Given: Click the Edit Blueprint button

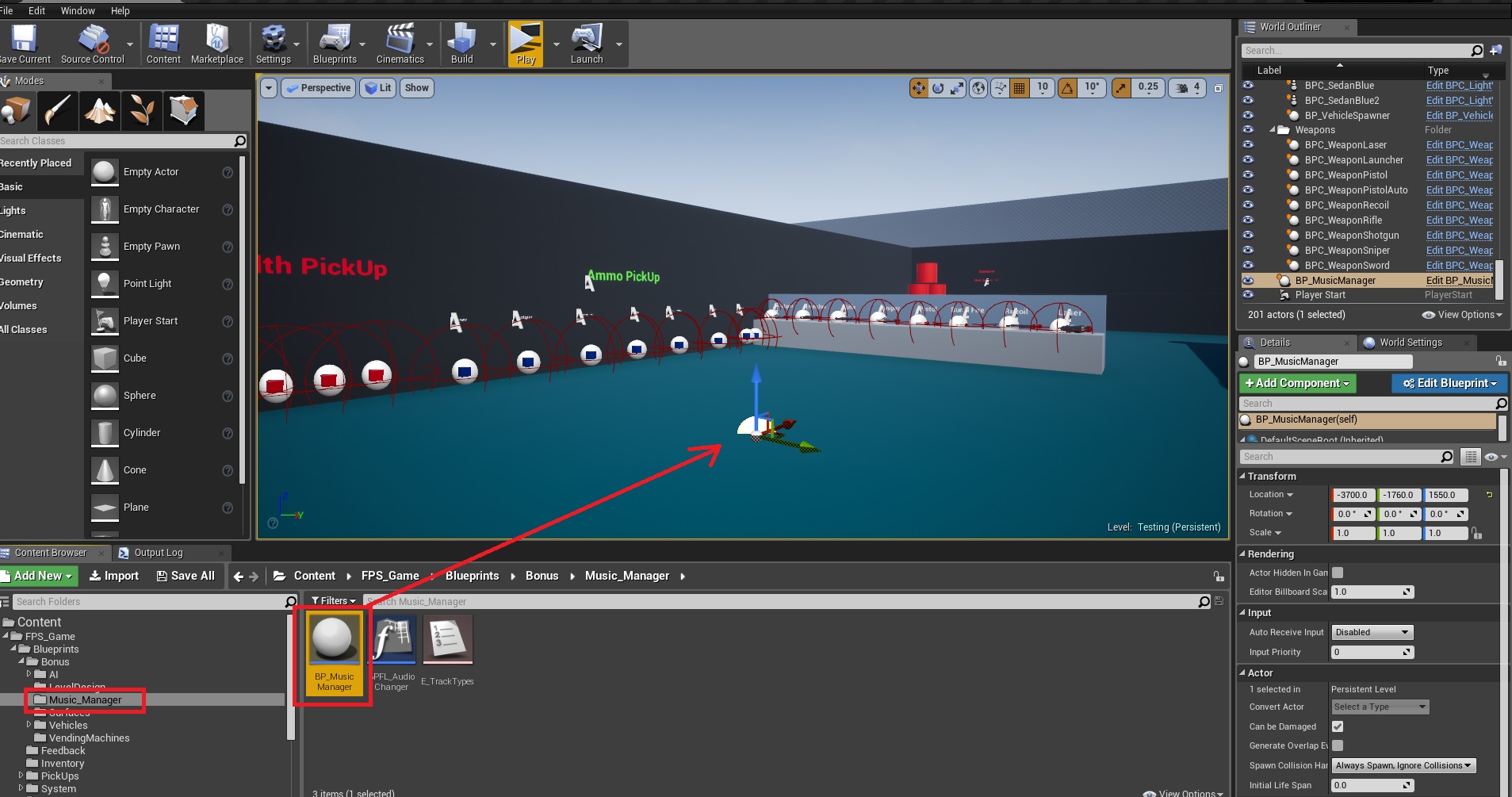Looking at the screenshot, I should [x=1449, y=383].
